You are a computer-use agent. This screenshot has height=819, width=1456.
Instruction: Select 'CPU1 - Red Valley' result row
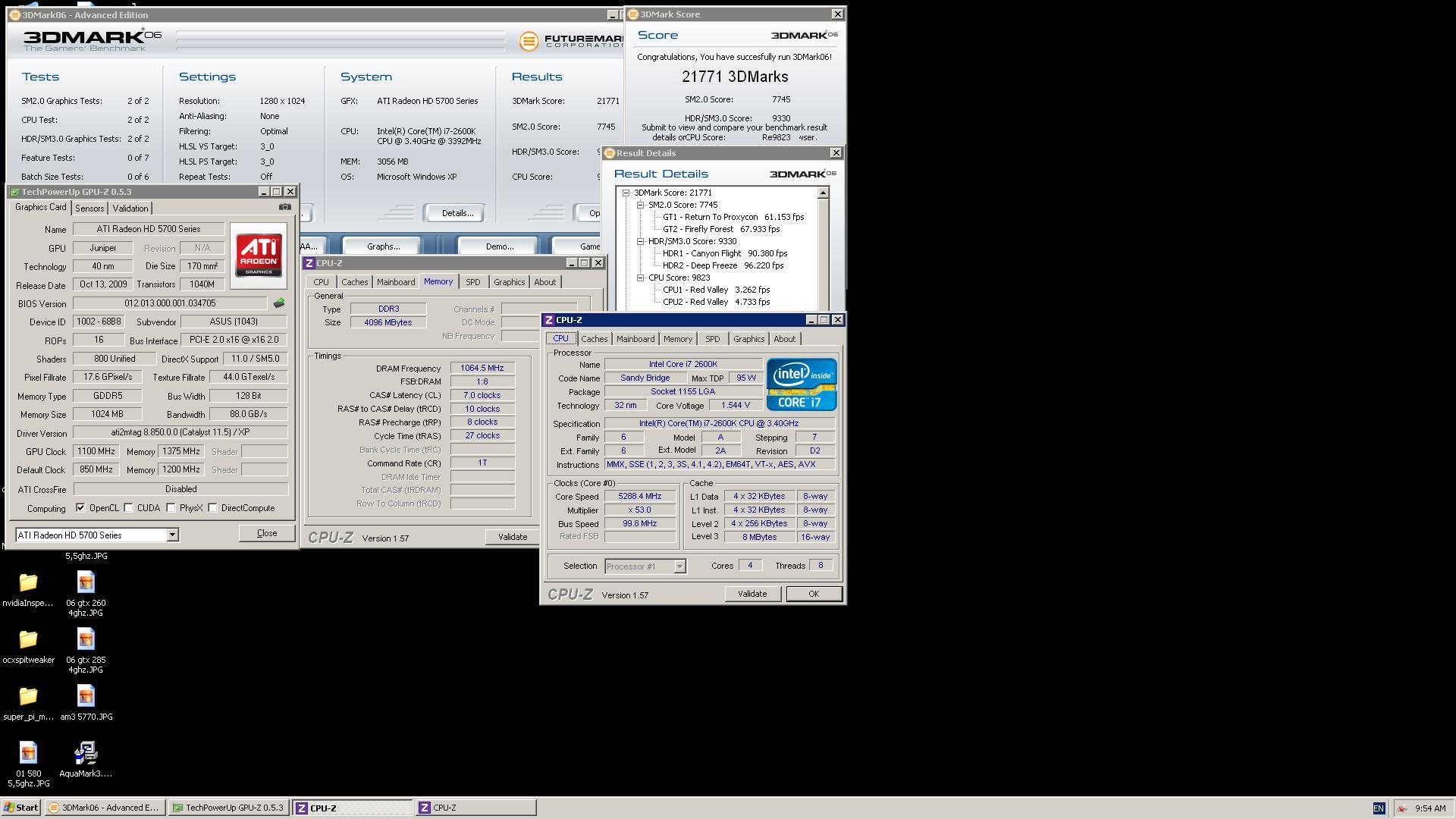(x=717, y=290)
